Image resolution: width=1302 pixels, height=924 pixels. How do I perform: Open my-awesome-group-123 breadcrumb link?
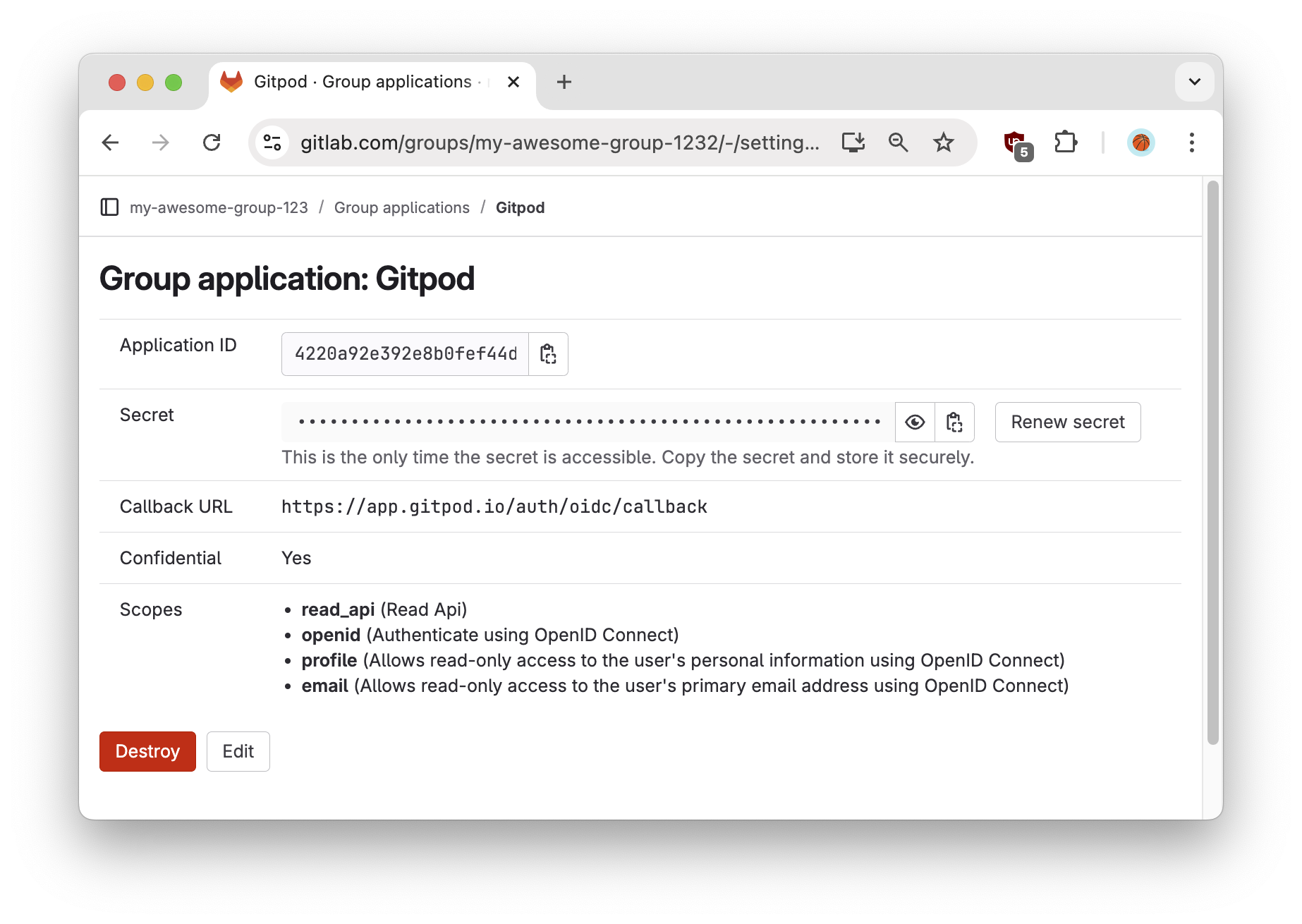[x=219, y=207]
